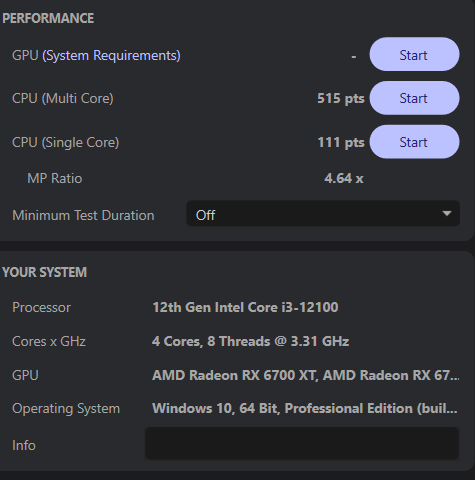Click the Minimum Test Duration label
This screenshot has height=480, width=475.
pos(83,215)
